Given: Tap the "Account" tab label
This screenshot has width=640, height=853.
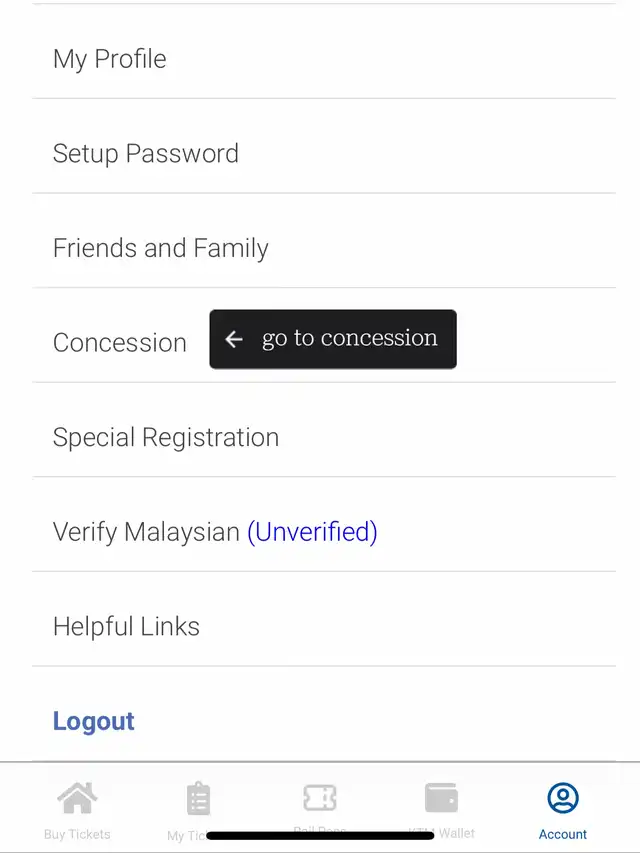Looking at the screenshot, I should coord(563,834).
